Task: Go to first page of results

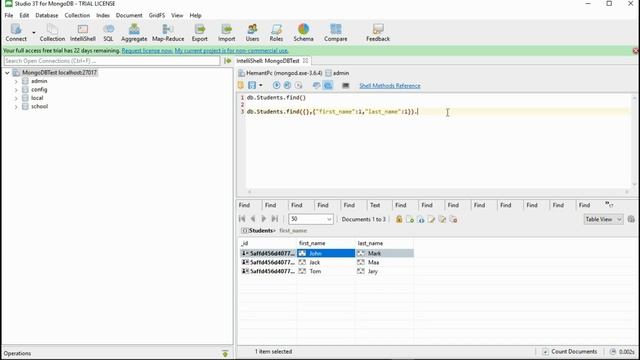Action: 242,219
